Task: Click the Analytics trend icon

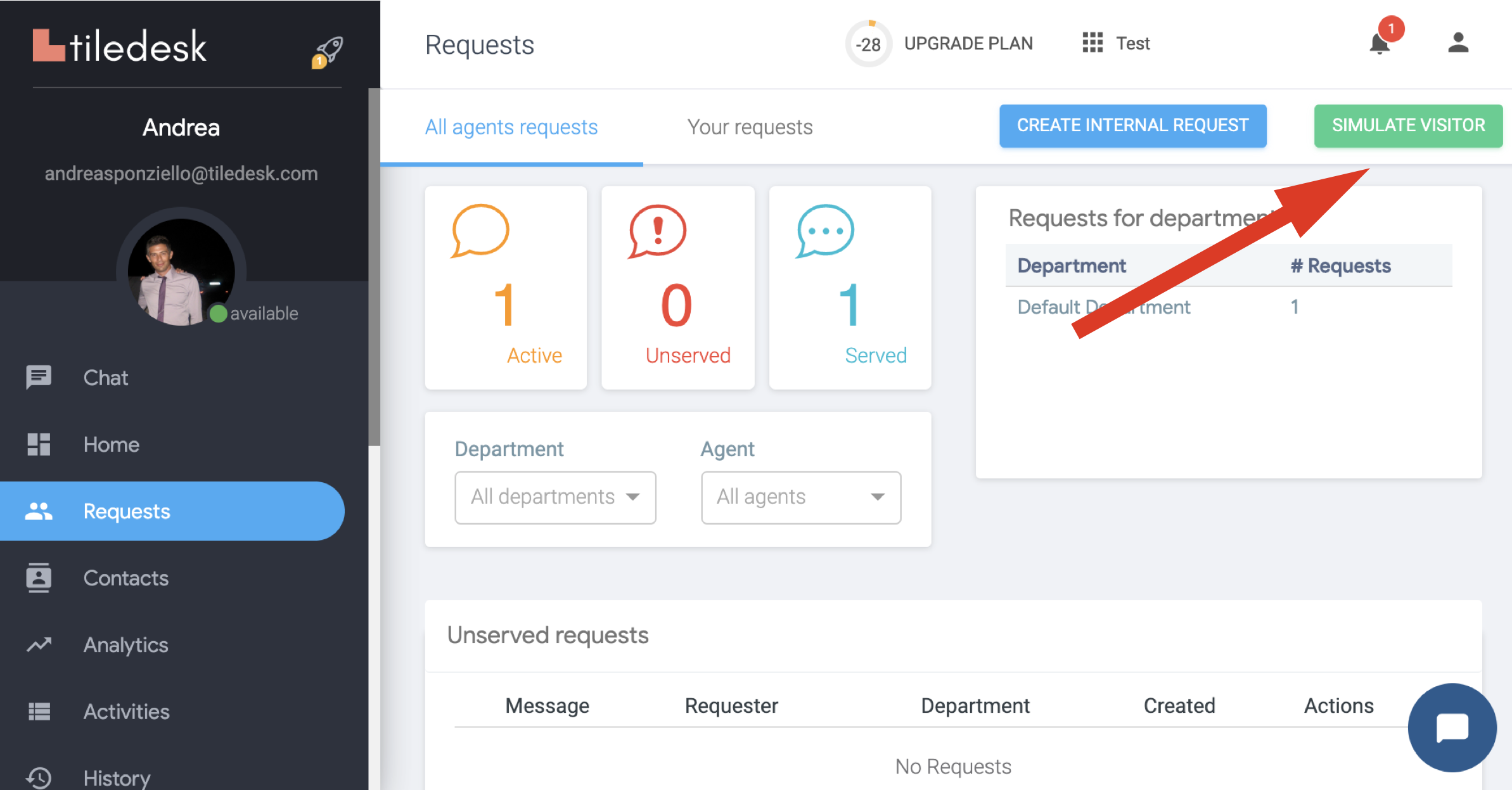Action: (39, 645)
